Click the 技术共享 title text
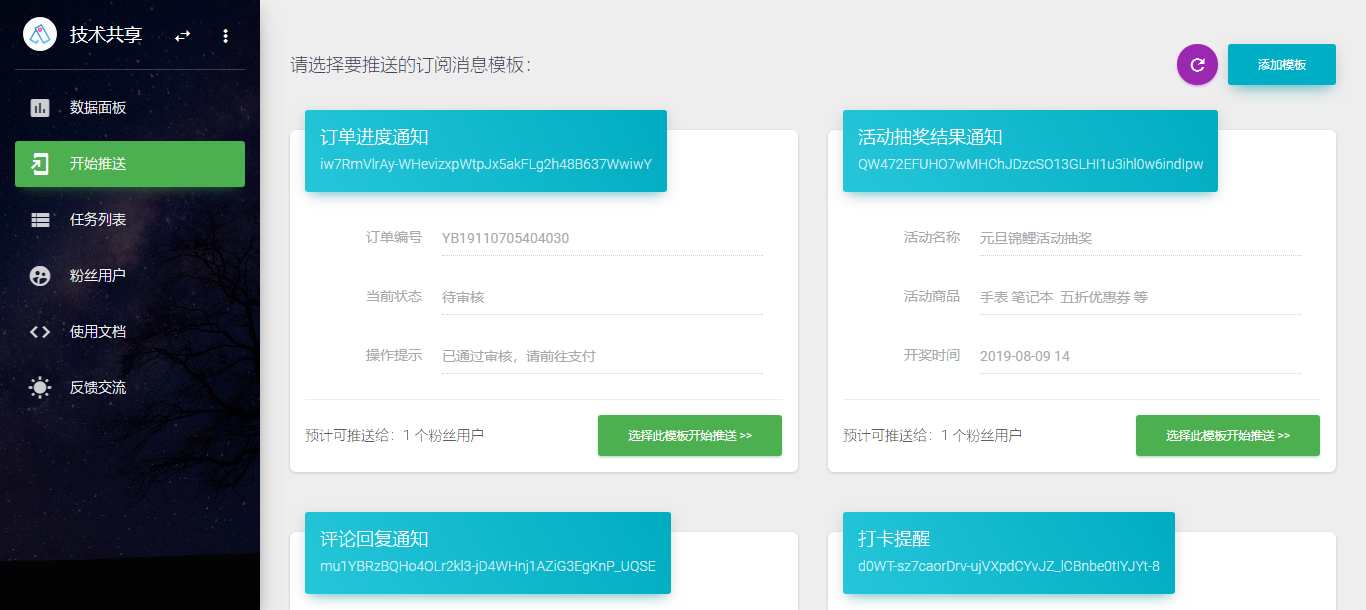 (x=106, y=35)
